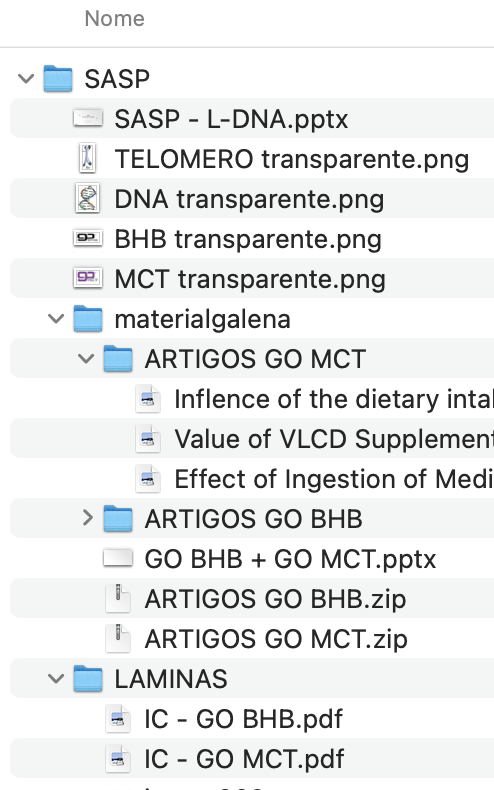Click the SASP folder icon
The image size is (494, 790).
point(58,79)
